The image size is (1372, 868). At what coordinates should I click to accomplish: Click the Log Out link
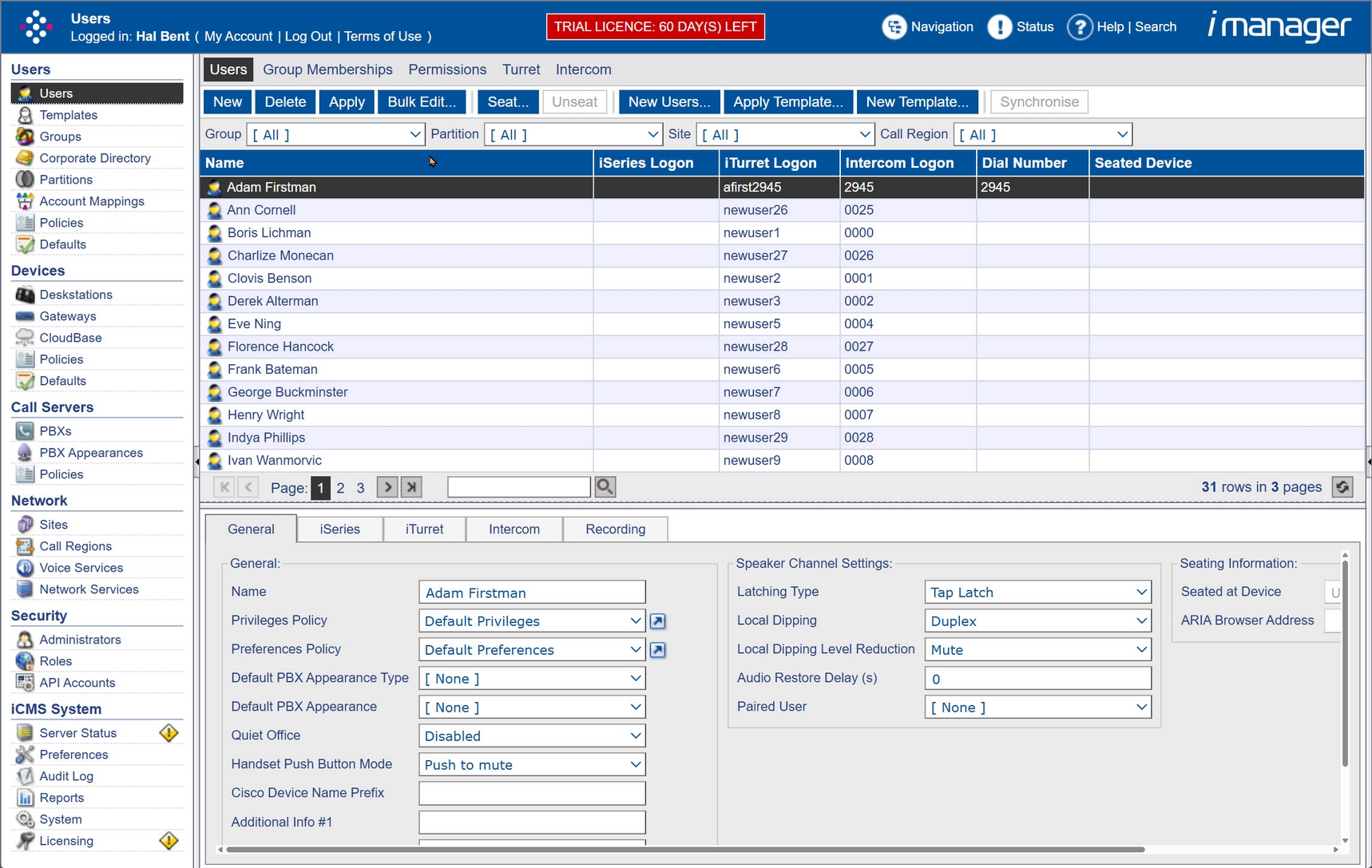[x=308, y=36]
